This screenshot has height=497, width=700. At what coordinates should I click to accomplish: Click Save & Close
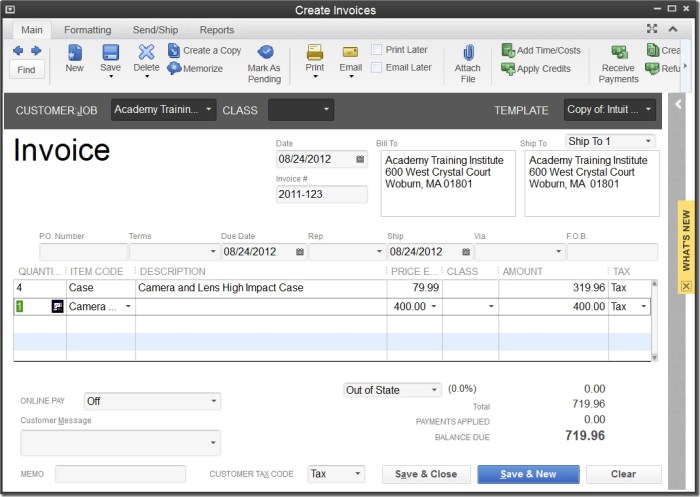click(x=426, y=474)
